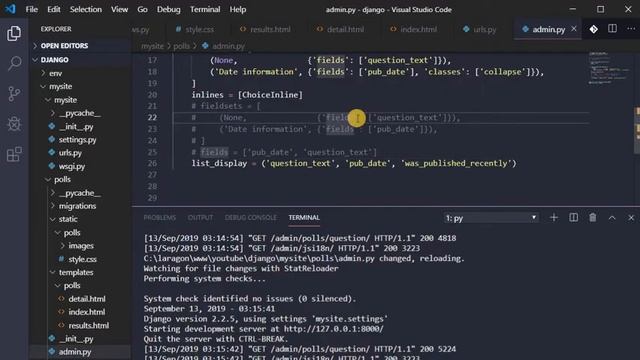Open the Edit menu
This screenshot has height=360, width=640.
(53, 9)
